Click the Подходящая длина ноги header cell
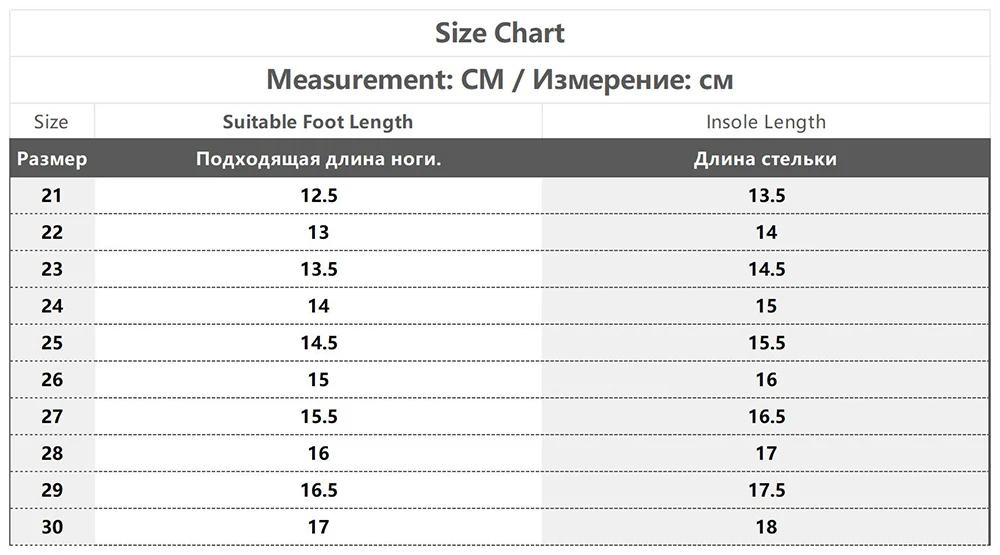The width and height of the screenshot is (1000, 555). (318, 159)
